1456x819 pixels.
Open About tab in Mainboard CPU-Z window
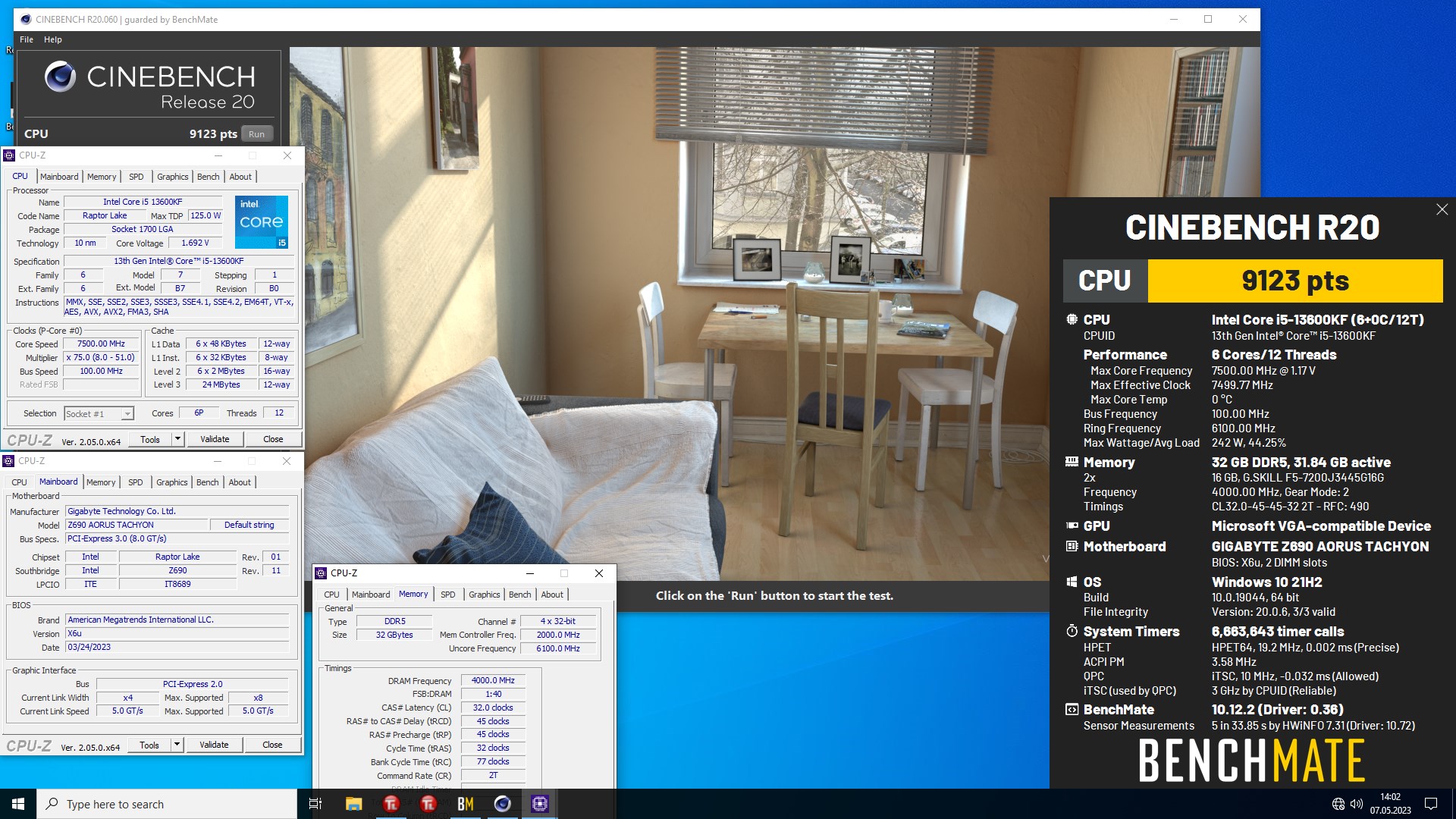240,482
